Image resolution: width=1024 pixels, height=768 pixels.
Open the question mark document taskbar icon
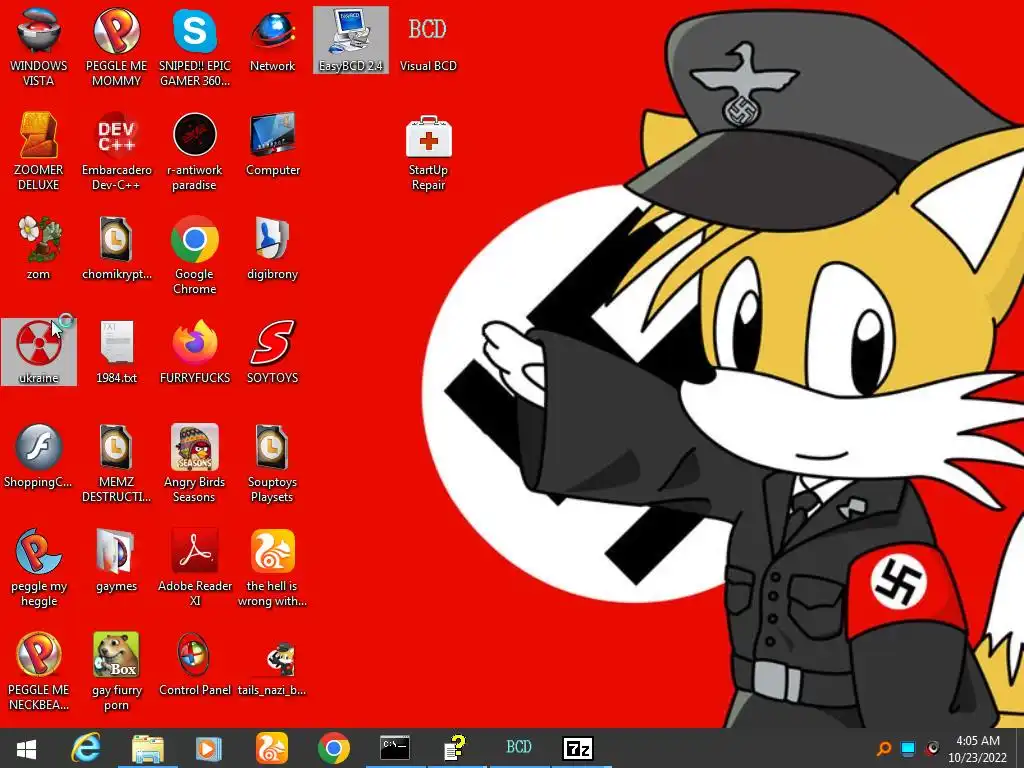pyautogui.click(x=455, y=748)
